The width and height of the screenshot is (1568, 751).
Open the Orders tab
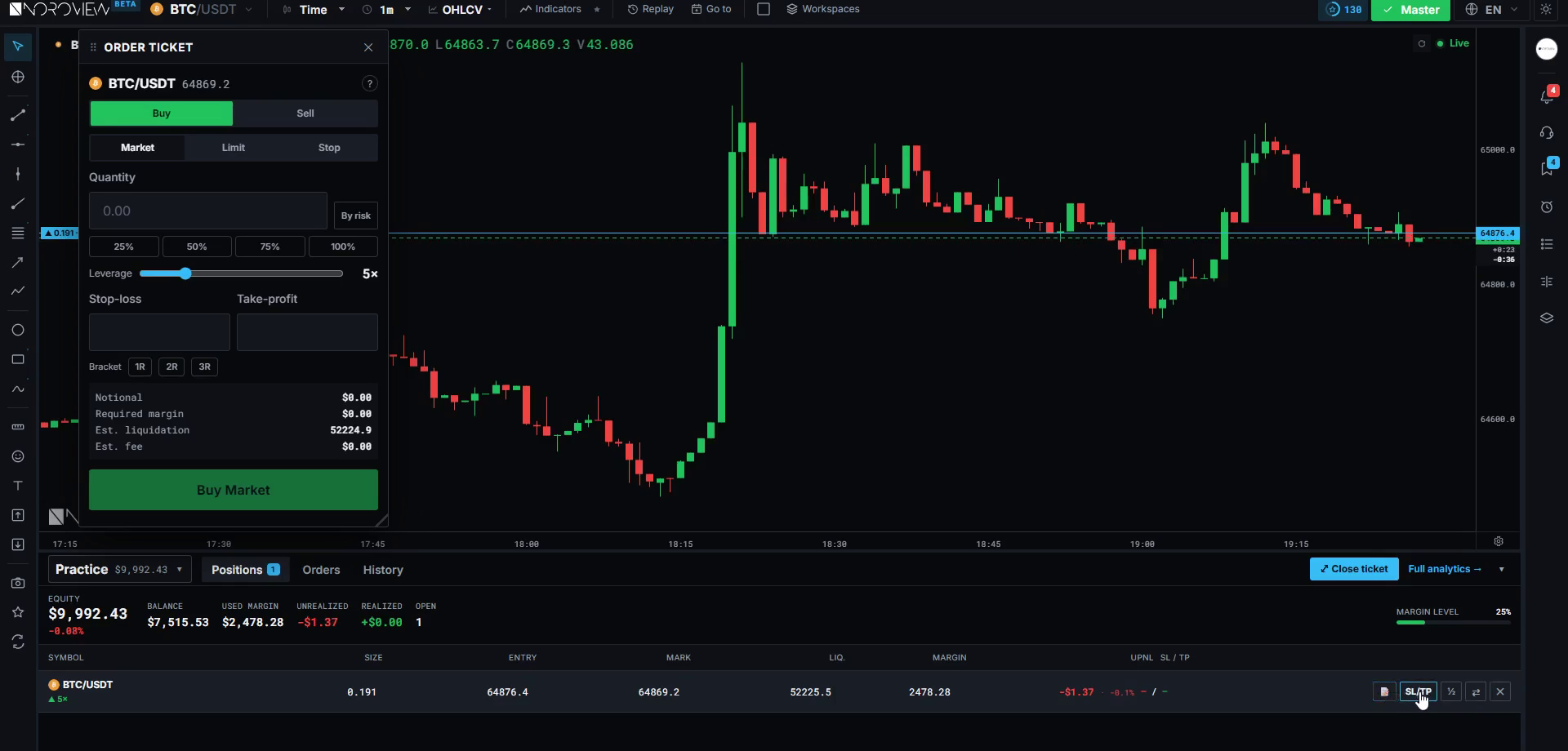pos(321,570)
